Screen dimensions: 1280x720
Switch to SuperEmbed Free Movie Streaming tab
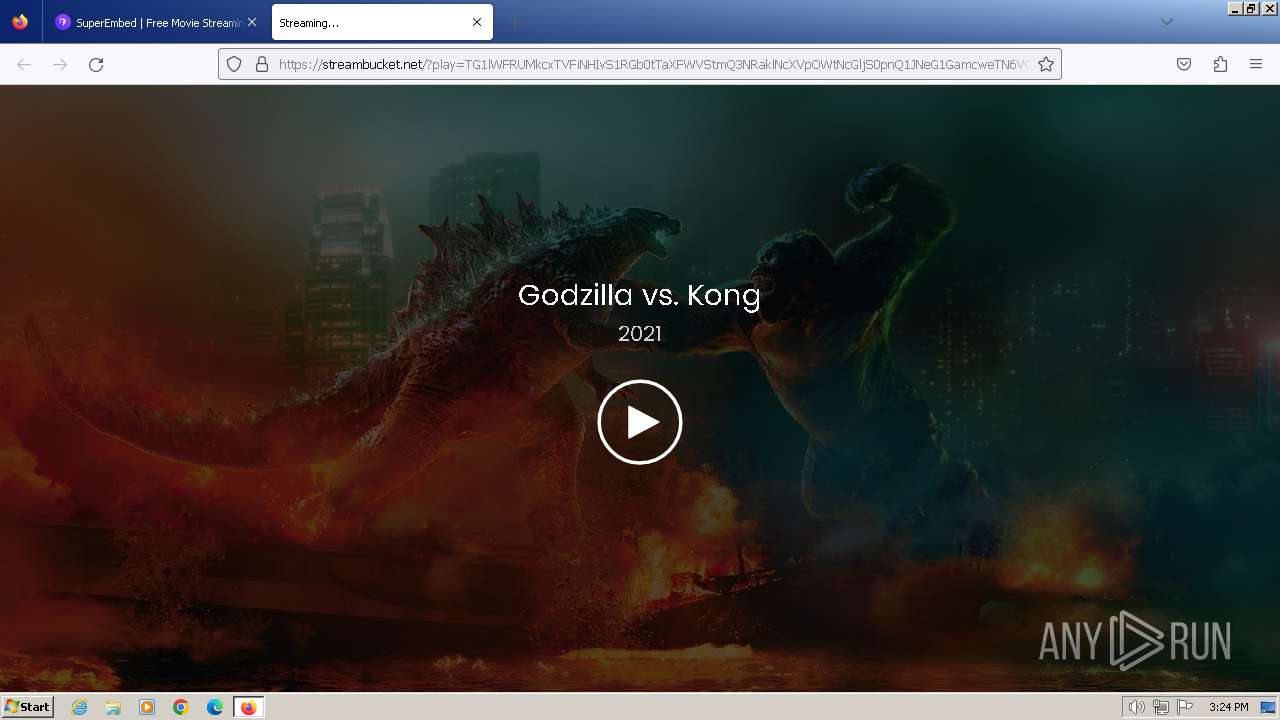coord(156,22)
